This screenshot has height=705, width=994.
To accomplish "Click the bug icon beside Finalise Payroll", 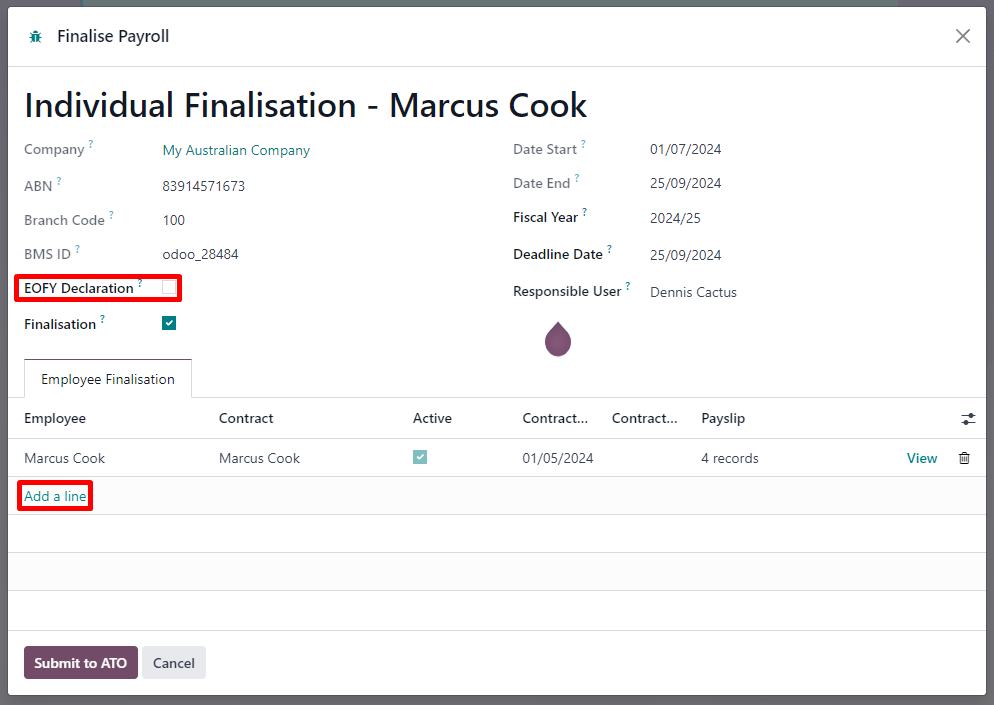I will 36,36.
